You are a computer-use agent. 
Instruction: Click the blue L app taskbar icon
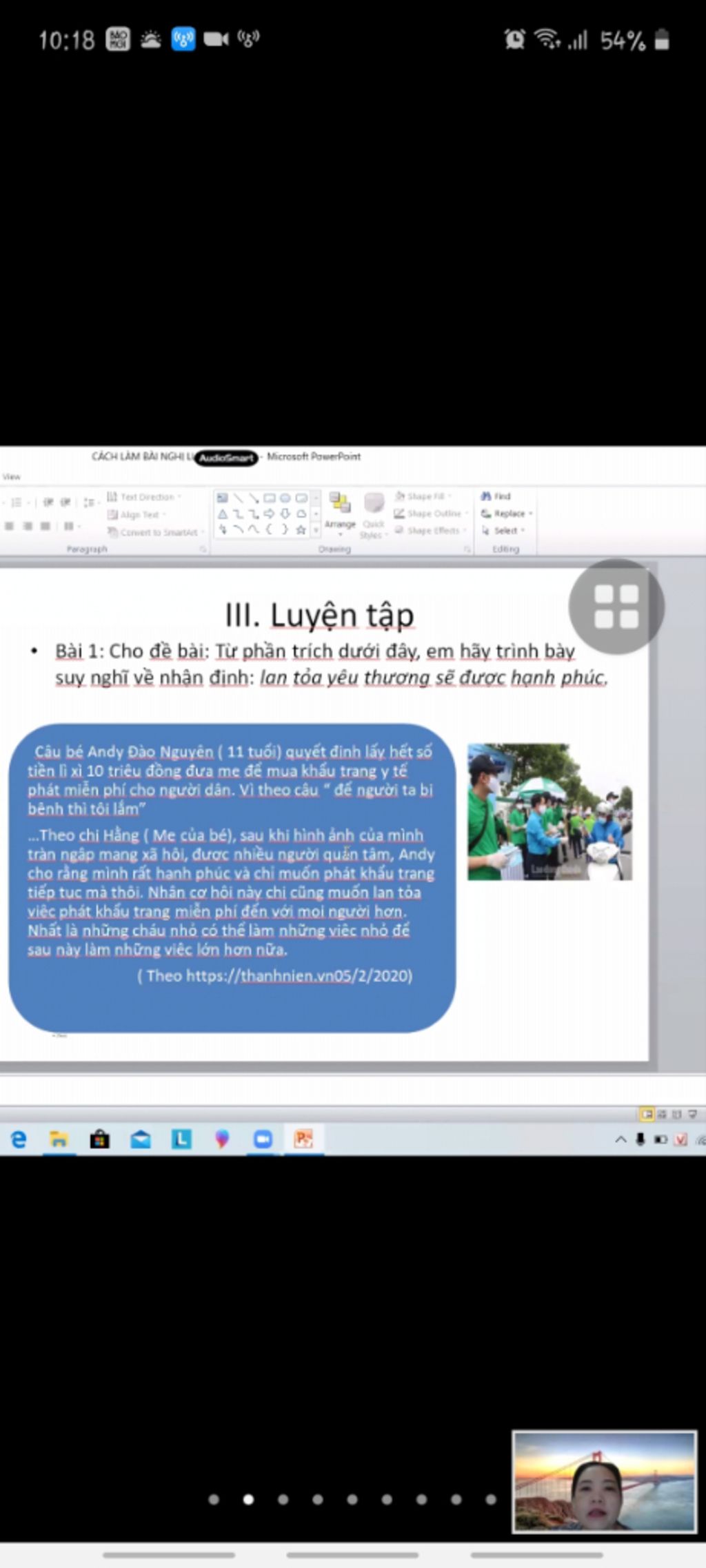181,1140
